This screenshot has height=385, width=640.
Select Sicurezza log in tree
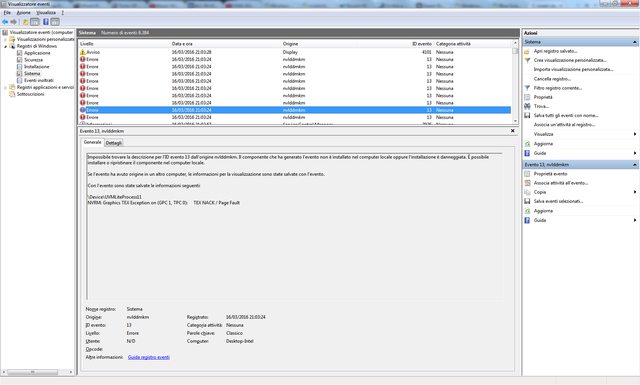33,60
